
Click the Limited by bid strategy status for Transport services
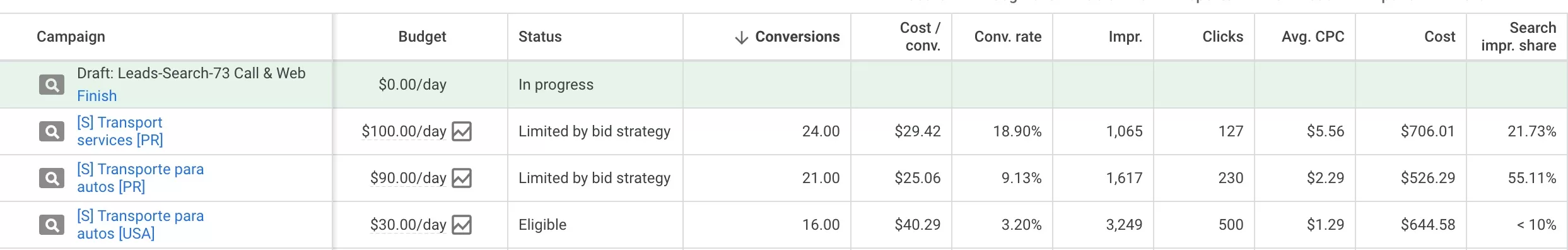pos(594,131)
